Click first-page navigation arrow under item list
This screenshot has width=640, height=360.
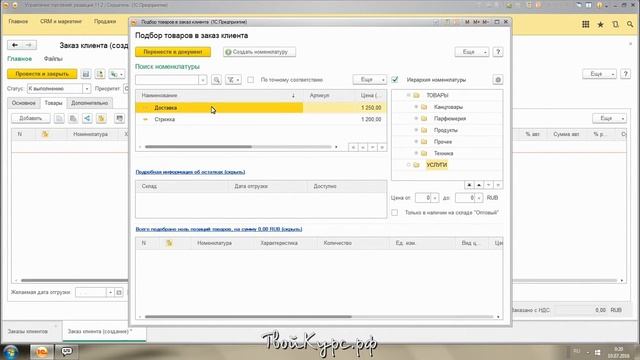click(x=353, y=147)
